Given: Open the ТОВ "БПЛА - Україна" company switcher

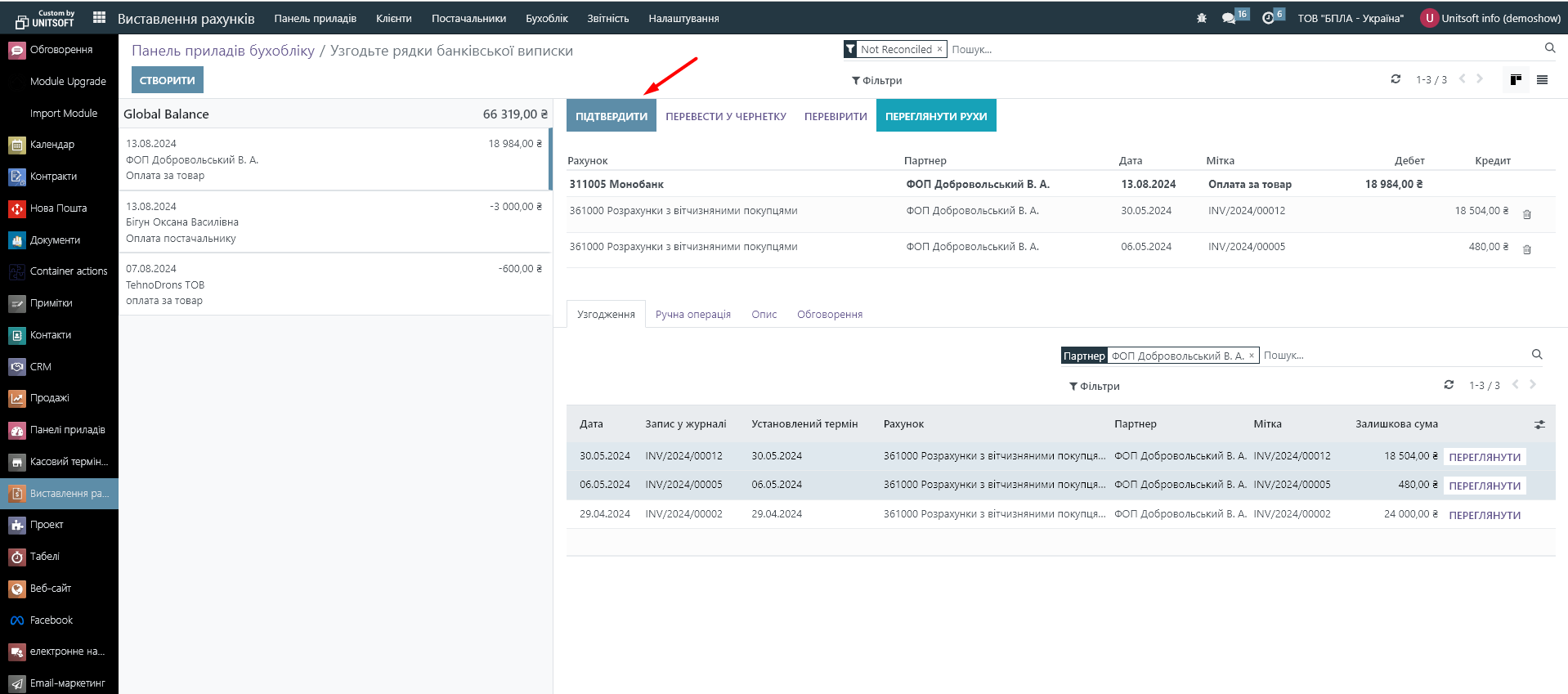Looking at the screenshot, I should click(x=1350, y=18).
